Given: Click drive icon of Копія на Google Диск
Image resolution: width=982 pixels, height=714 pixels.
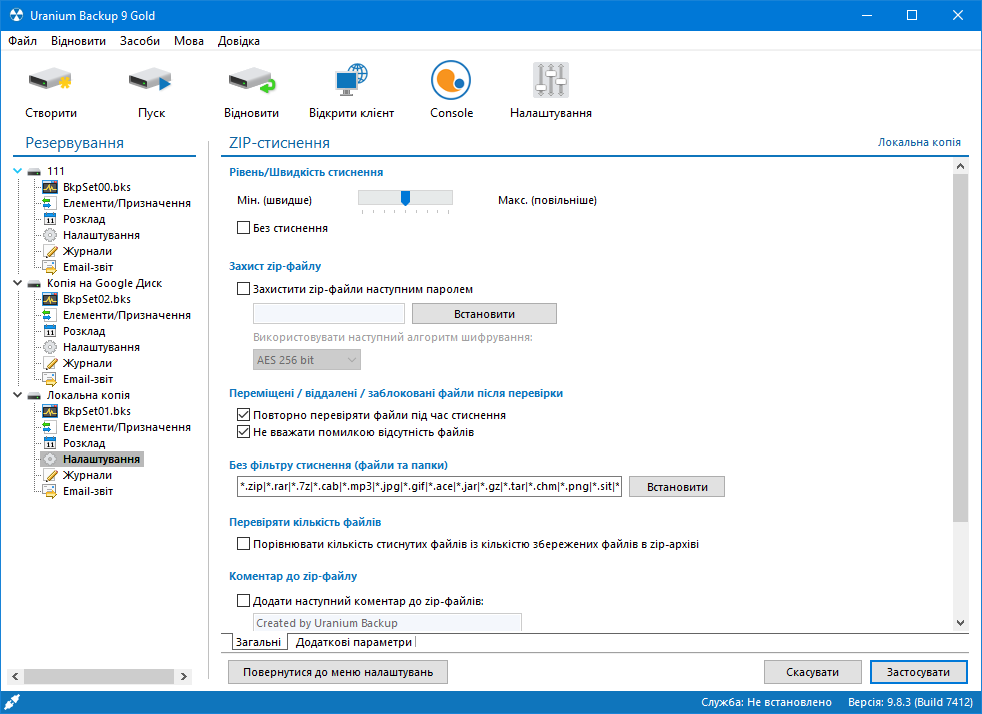Looking at the screenshot, I should [34, 284].
